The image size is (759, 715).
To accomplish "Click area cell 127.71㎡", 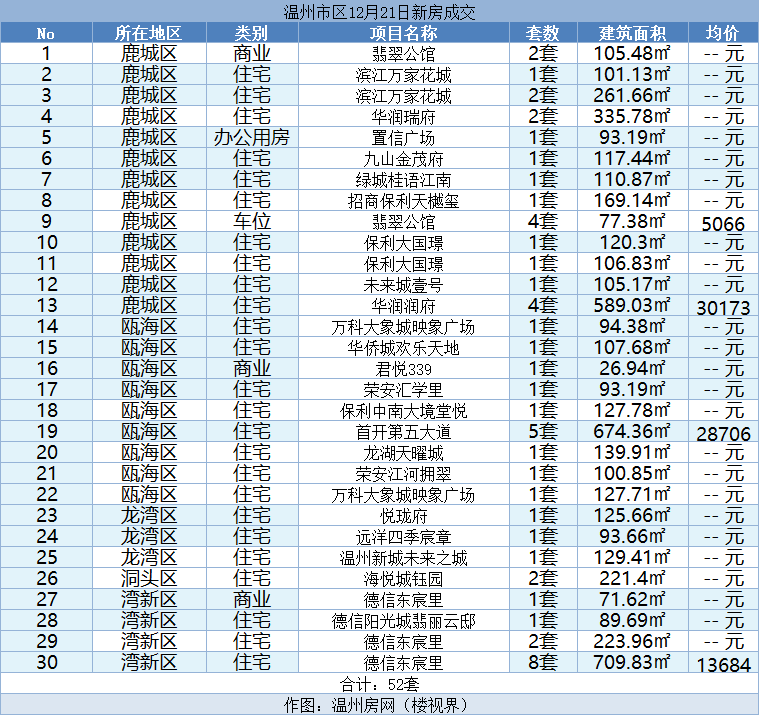I will coord(632,494).
